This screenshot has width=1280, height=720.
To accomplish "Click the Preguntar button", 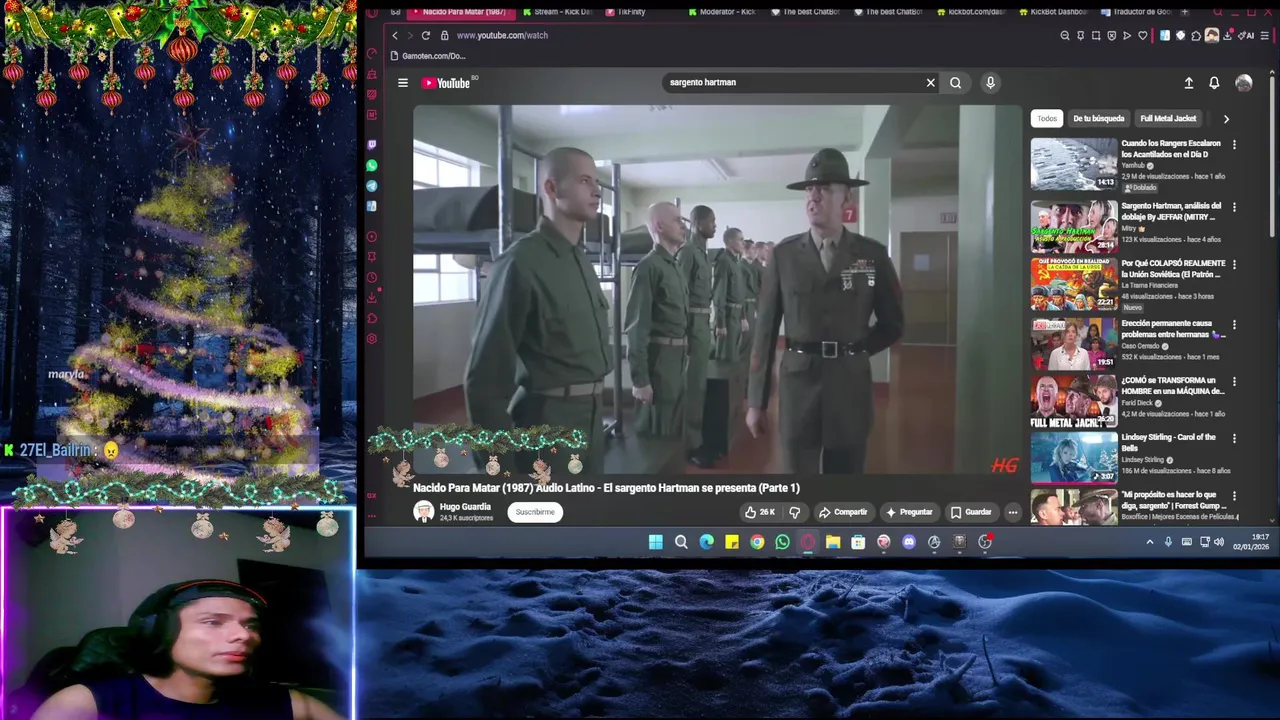I will [909, 512].
